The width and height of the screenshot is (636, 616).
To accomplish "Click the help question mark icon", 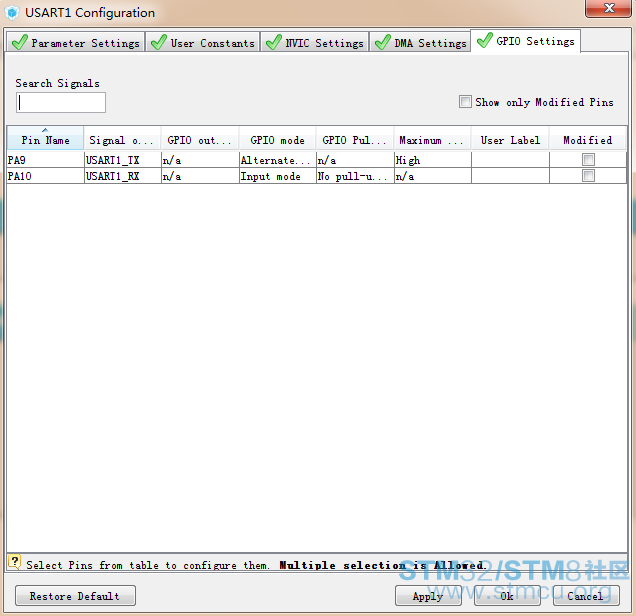I will 15,562.
